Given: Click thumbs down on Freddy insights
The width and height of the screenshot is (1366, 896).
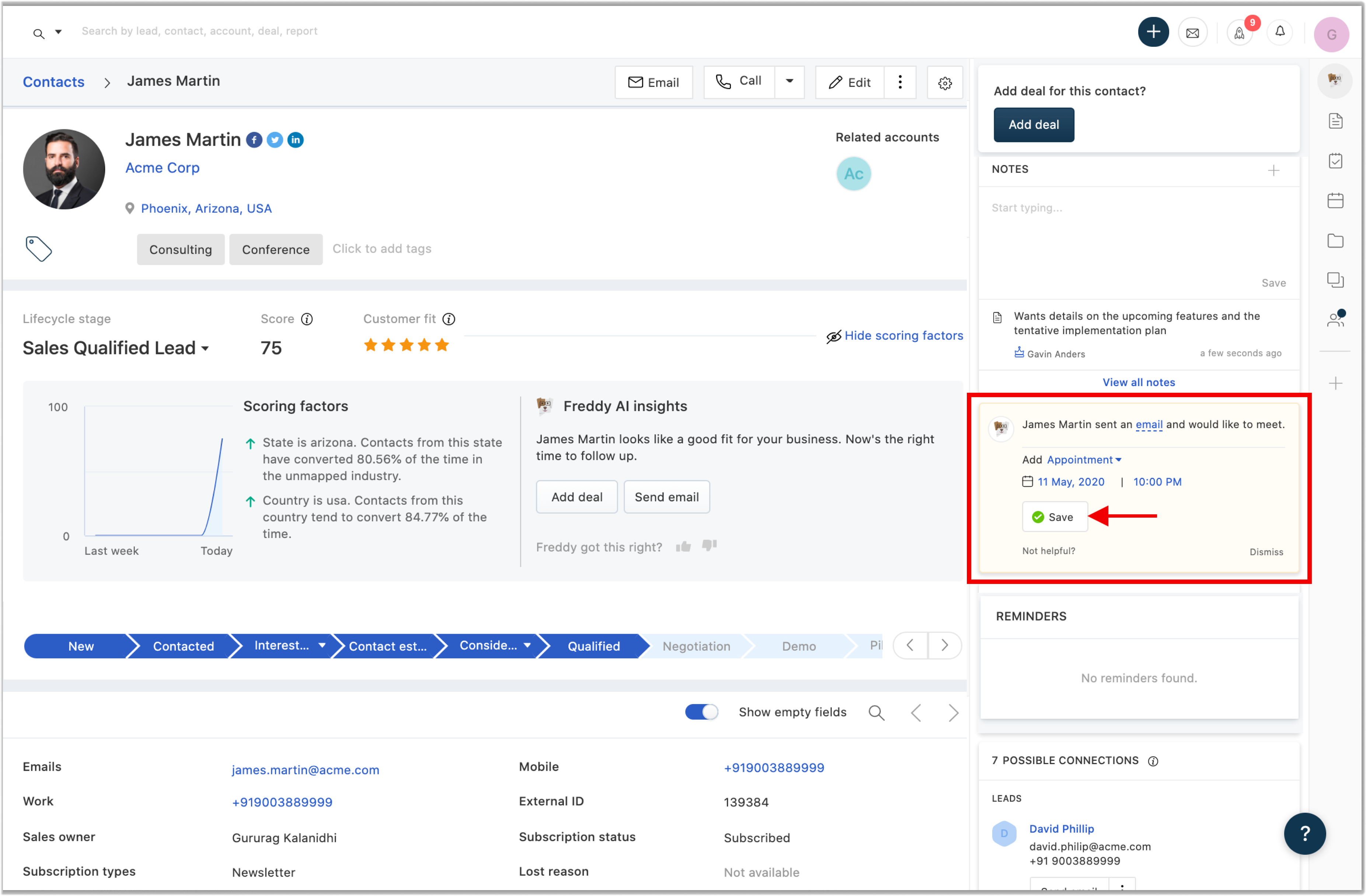Looking at the screenshot, I should (x=710, y=545).
